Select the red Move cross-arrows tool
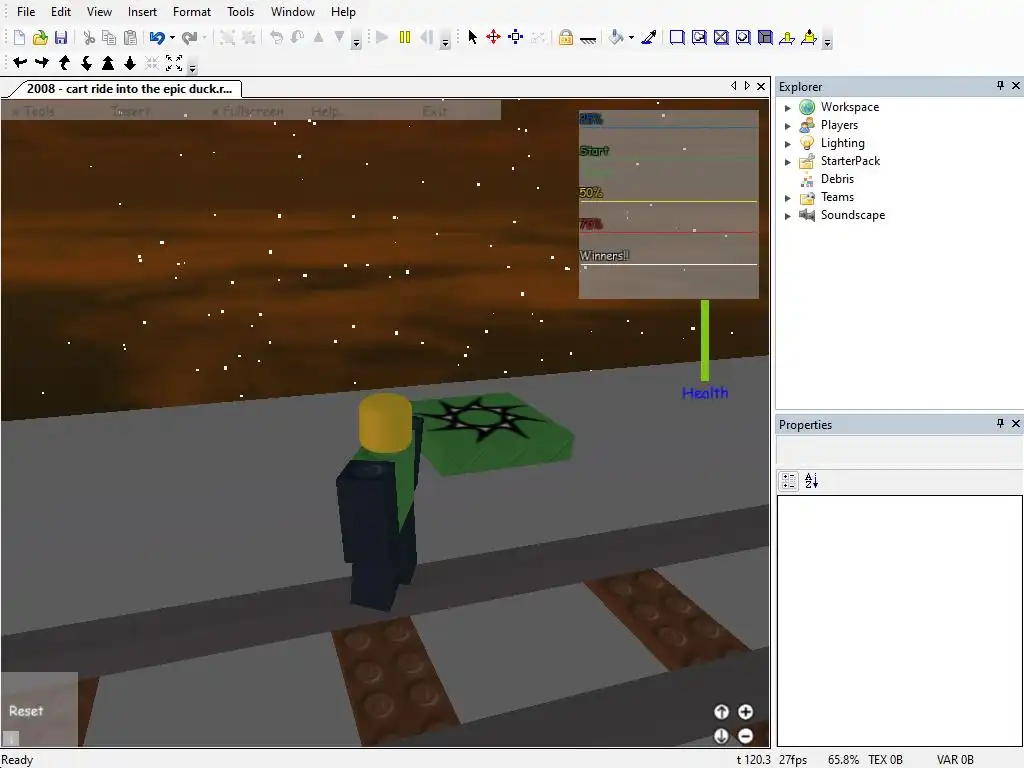 tap(494, 37)
